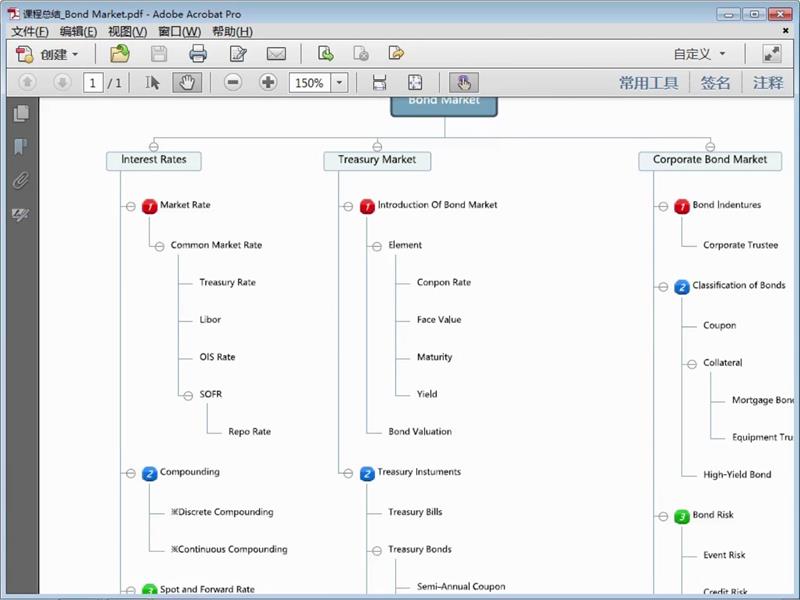Image resolution: width=800 pixels, height=600 pixels.
Task: Collapse the Compounding branch toggle
Action: point(131,473)
